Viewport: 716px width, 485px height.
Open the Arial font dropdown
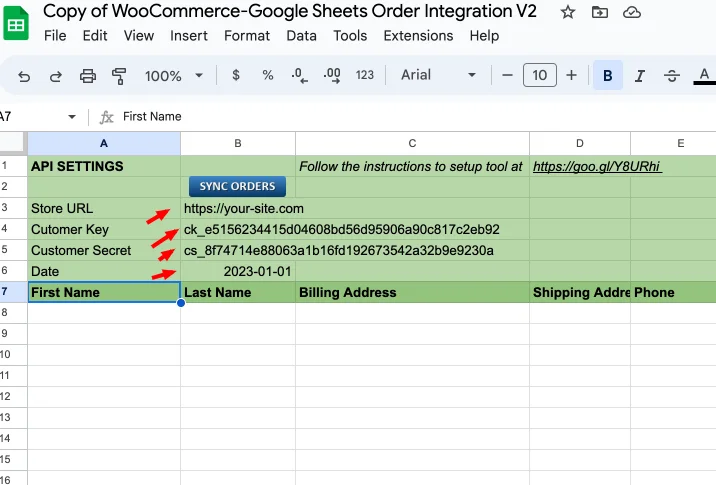click(x=438, y=75)
